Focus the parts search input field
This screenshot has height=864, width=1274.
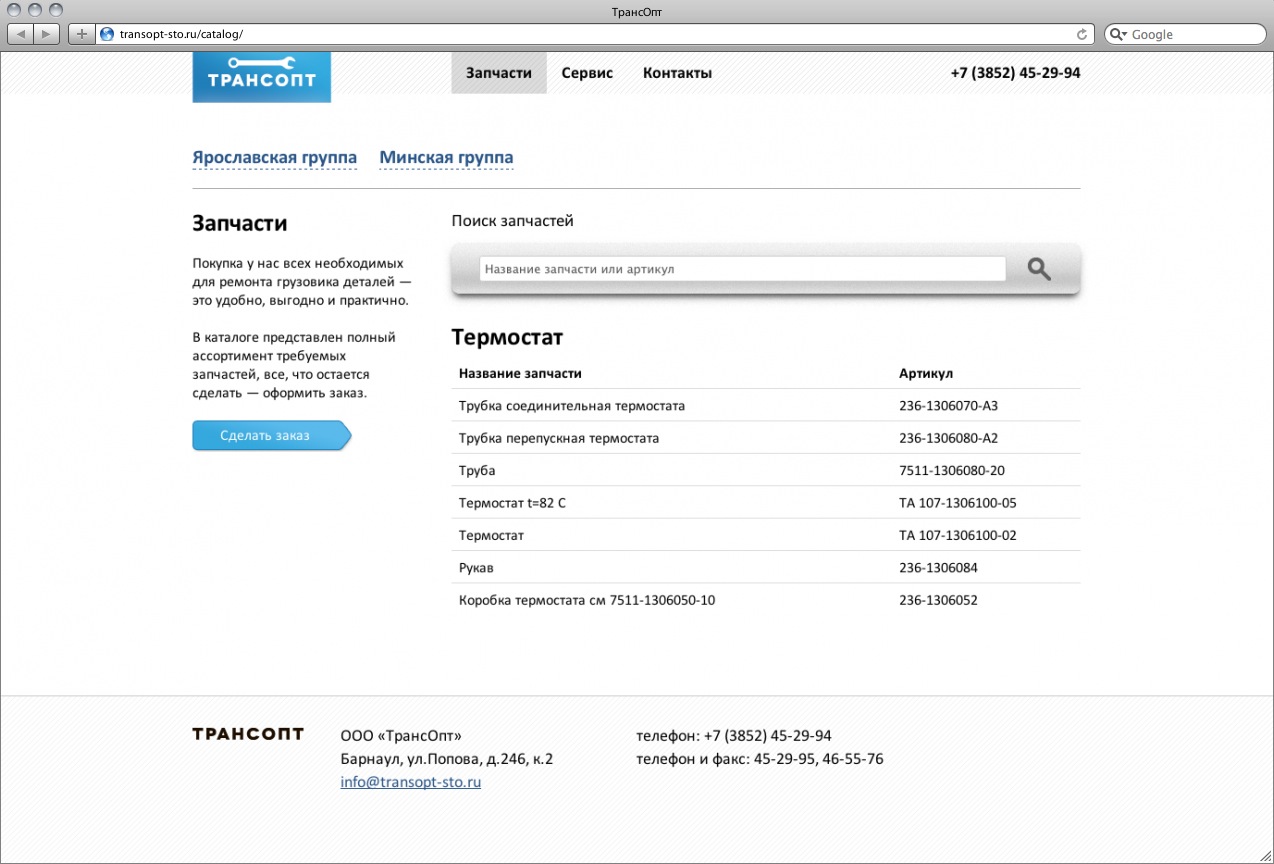(x=742, y=269)
